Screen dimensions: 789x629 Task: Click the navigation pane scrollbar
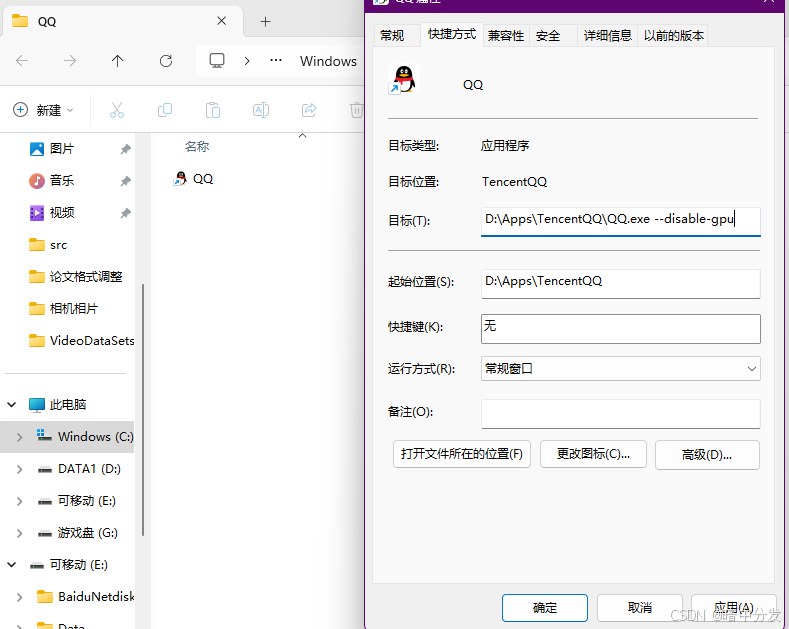(x=143, y=410)
